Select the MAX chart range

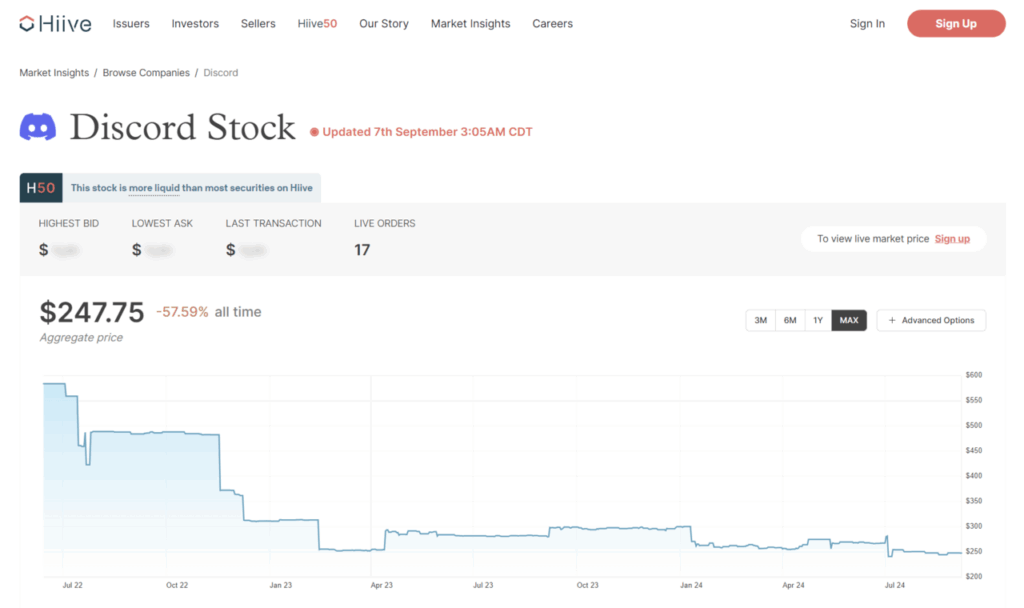[849, 320]
